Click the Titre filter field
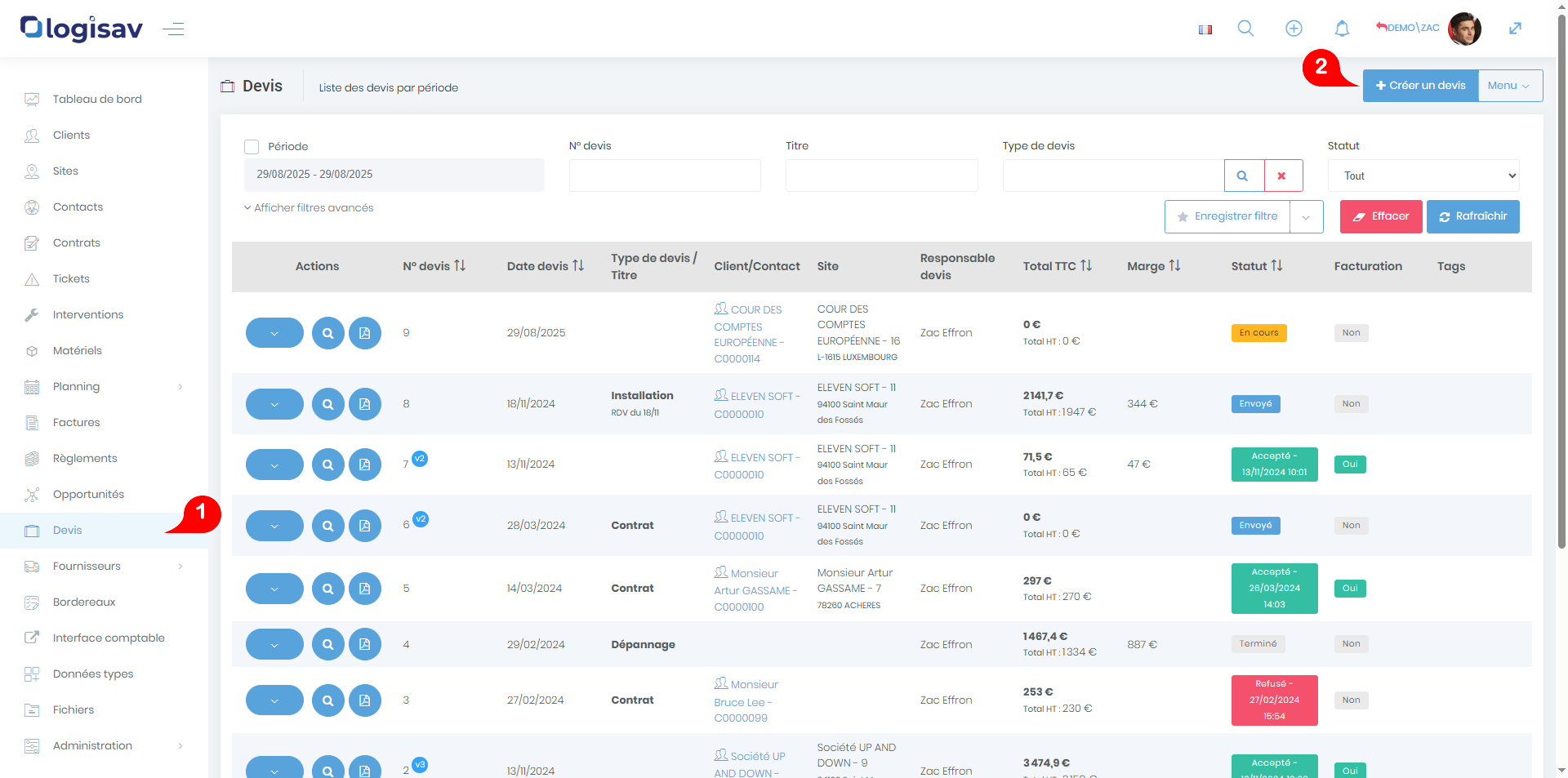The image size is (1568, 778). click(882, 176)
